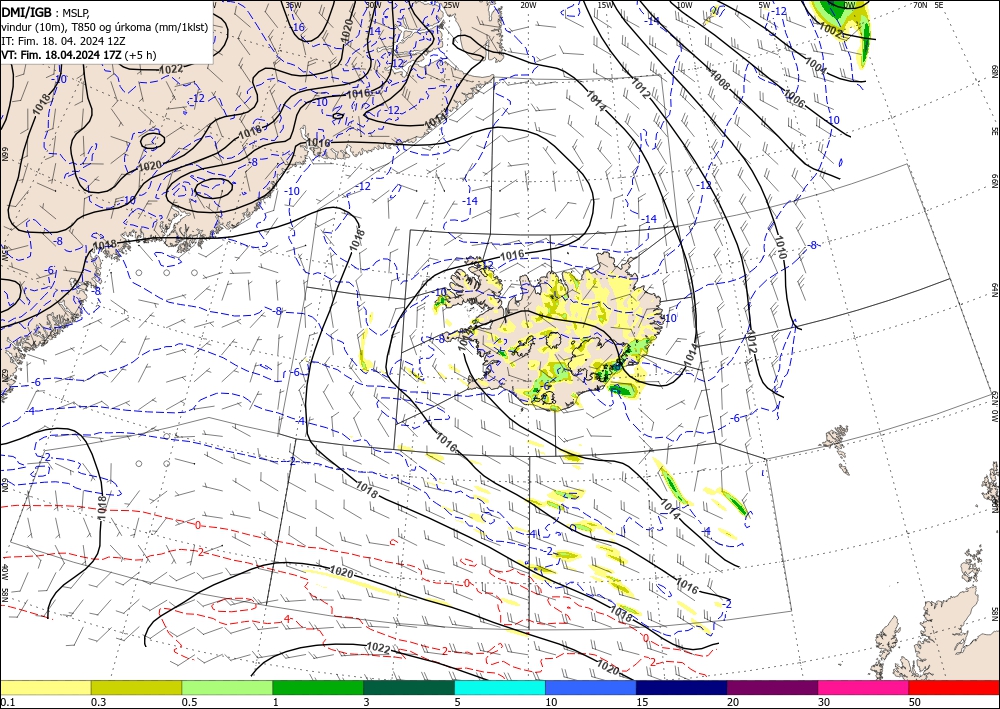Click the '1008' isobar label
1000x709 pixels.
(720, 79)
